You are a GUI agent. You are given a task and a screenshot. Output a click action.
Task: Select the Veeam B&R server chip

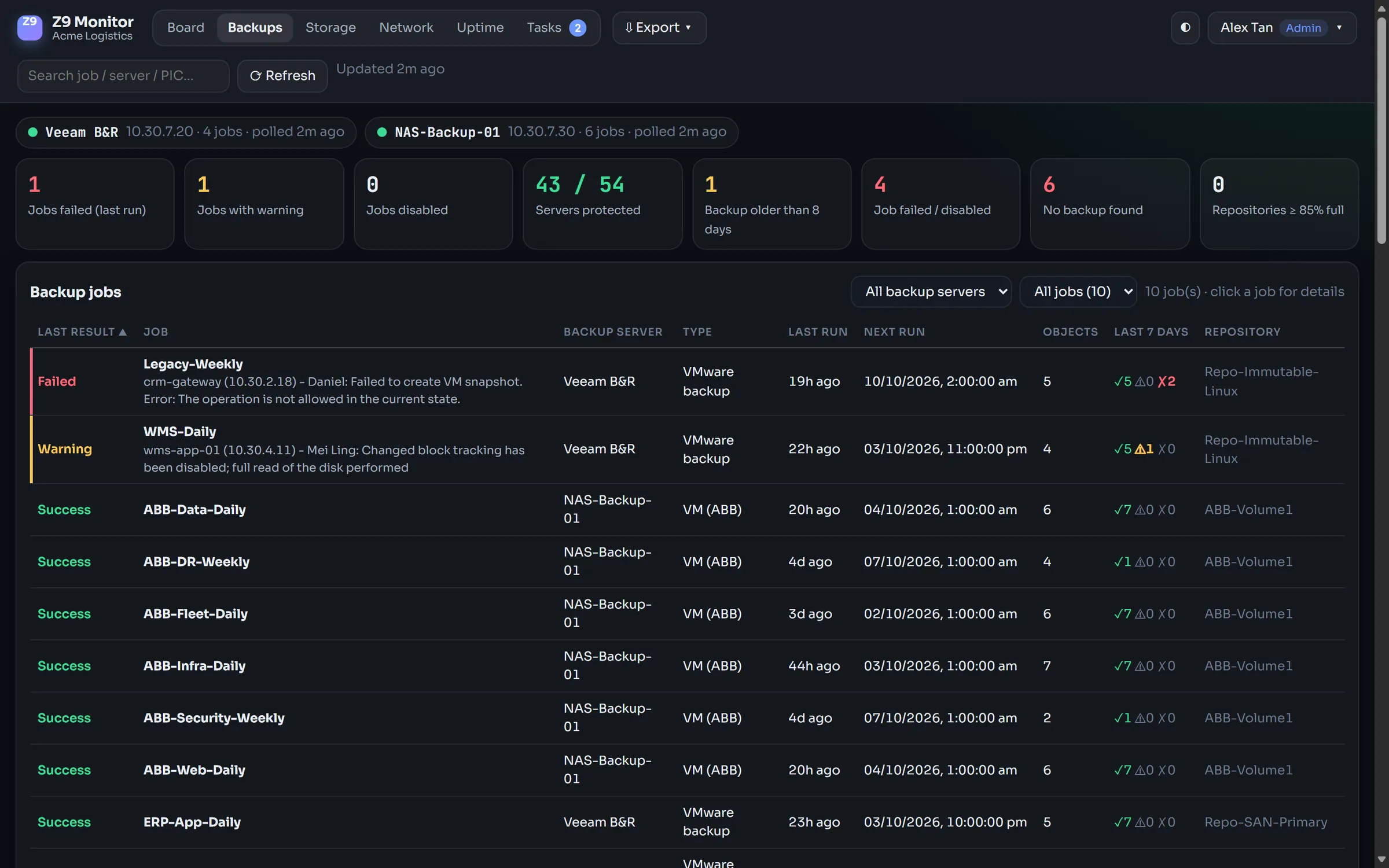[186, 132]
